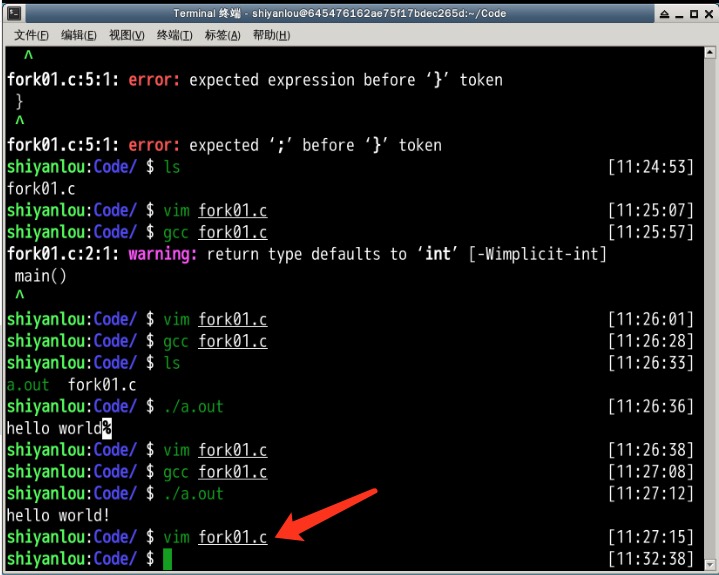Screen dimensions: 719x575
Task: Click the highlighted % after hello world
Action: click(x=107, y=429)
